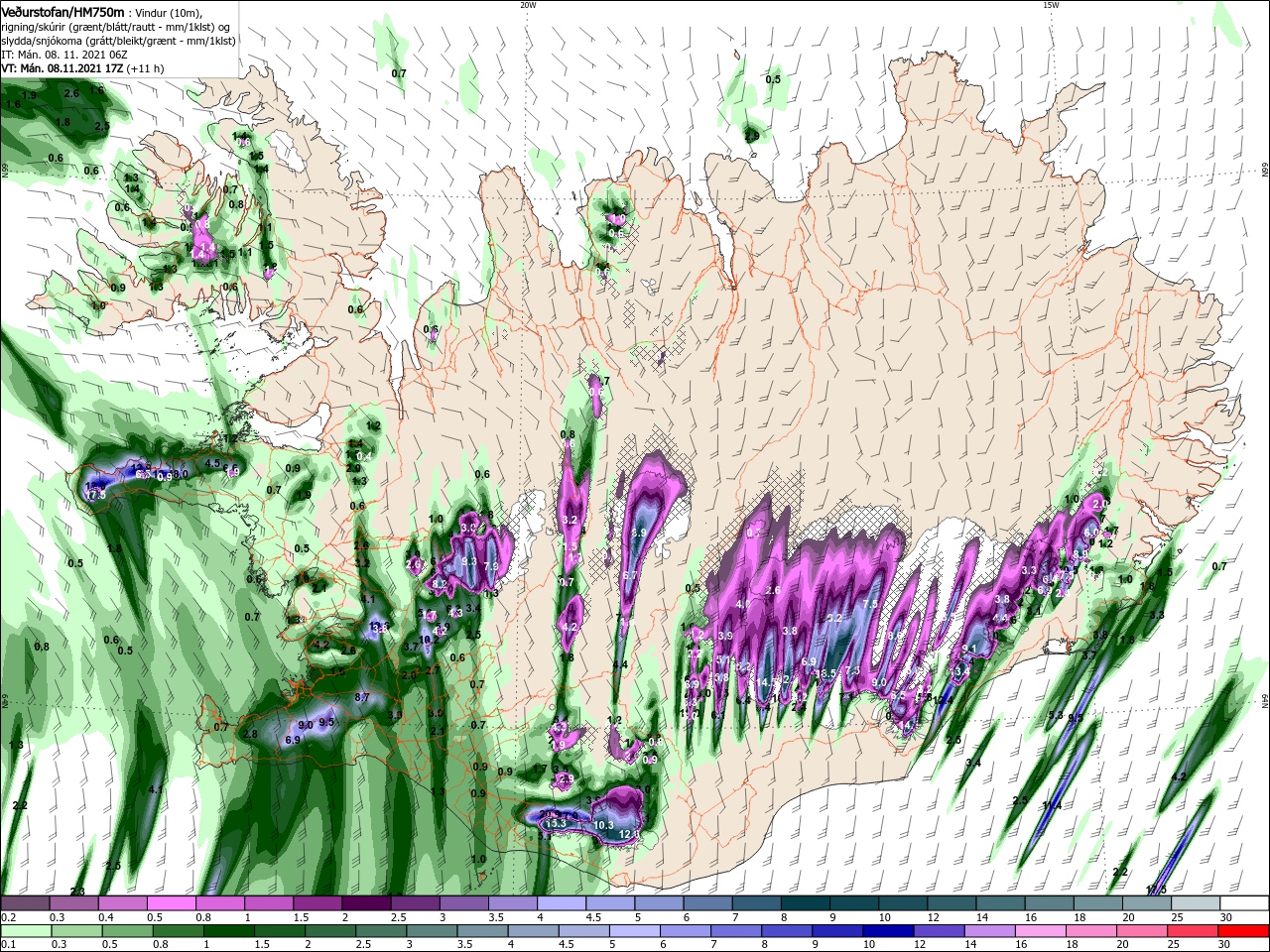The height and width of the screenshot is (952, 1270).
Task: Pick the bright pink 0.5 swatch in upper legend row
Action: [x=172, y=904]
